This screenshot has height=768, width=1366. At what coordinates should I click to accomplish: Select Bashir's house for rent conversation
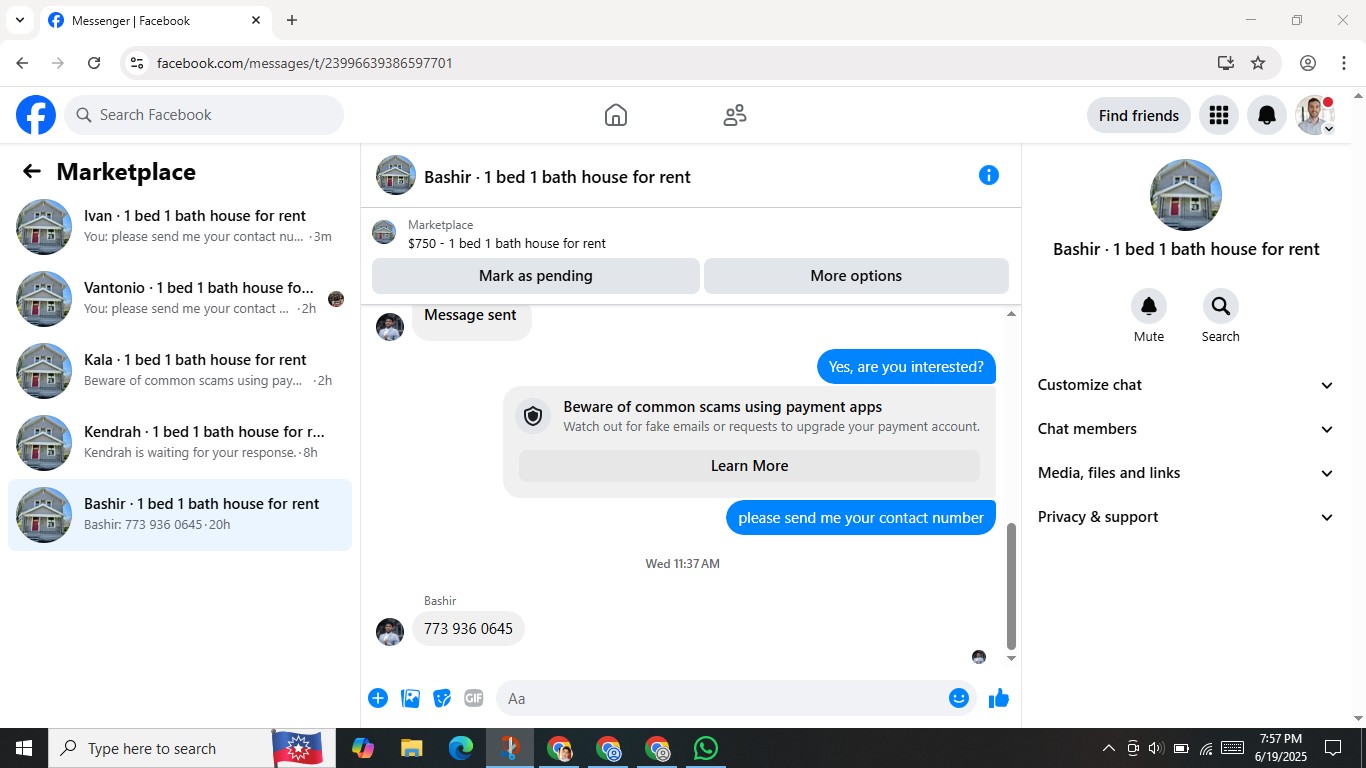tap(180, 515)
